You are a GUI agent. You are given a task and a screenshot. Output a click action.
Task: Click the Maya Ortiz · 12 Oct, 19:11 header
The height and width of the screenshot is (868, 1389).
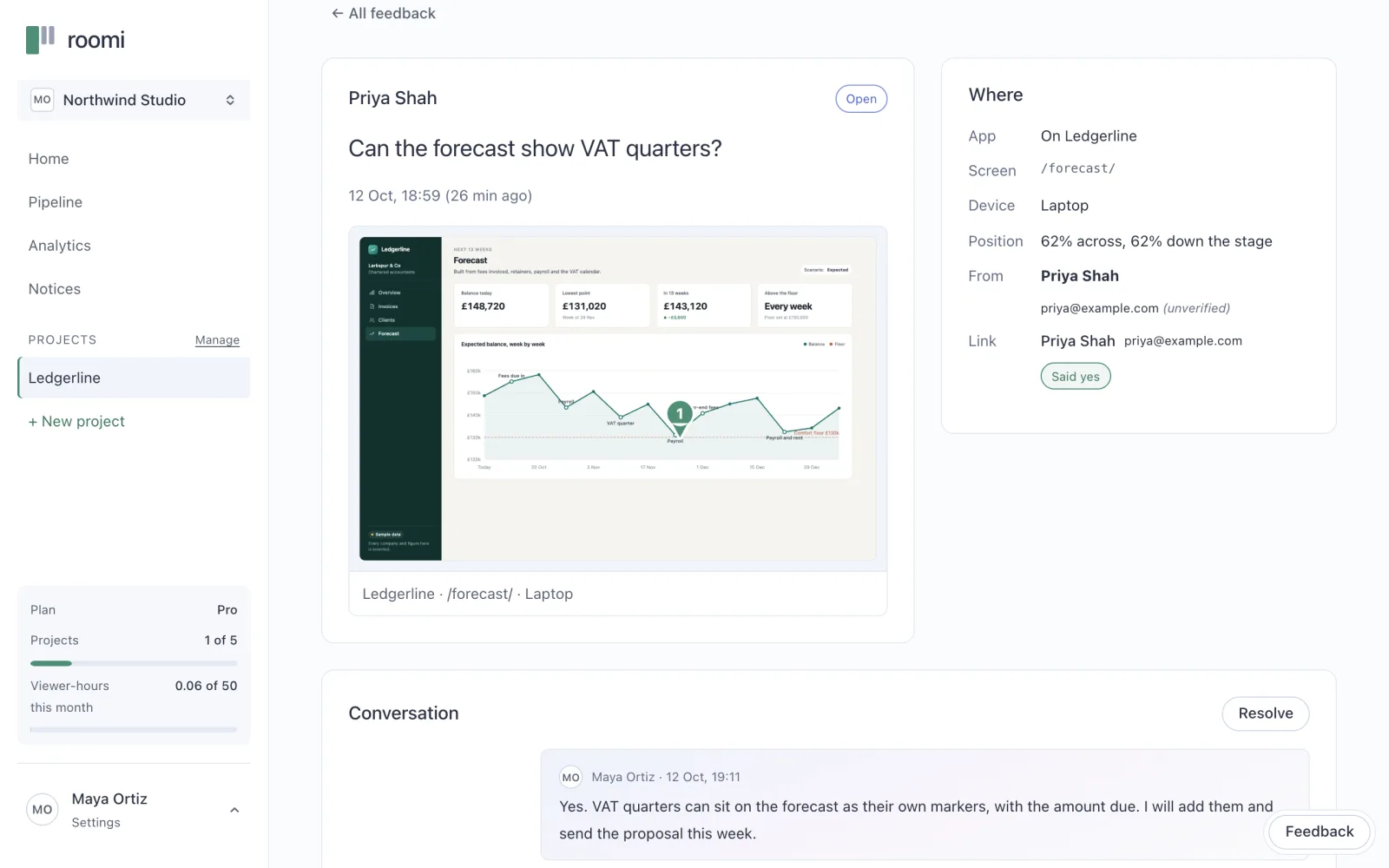click(666, 777)
